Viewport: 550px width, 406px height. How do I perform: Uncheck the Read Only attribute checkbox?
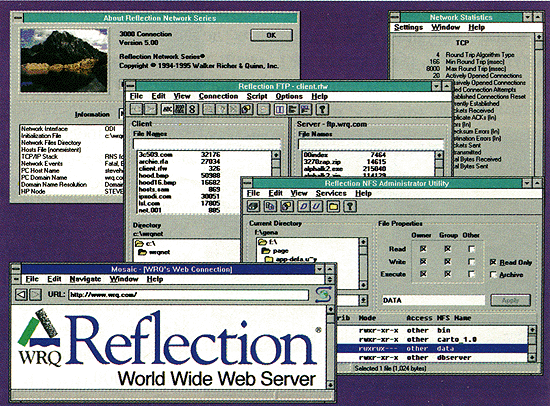(493, 262)
